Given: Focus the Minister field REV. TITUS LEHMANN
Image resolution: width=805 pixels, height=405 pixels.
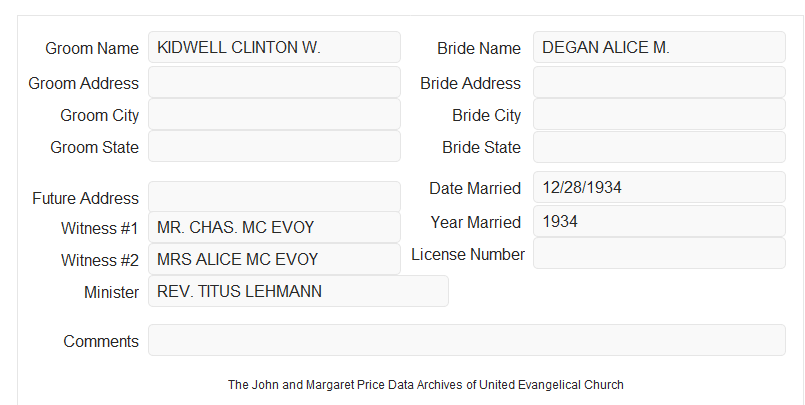Looking at the screenshot, I should [x=298, y=291].
